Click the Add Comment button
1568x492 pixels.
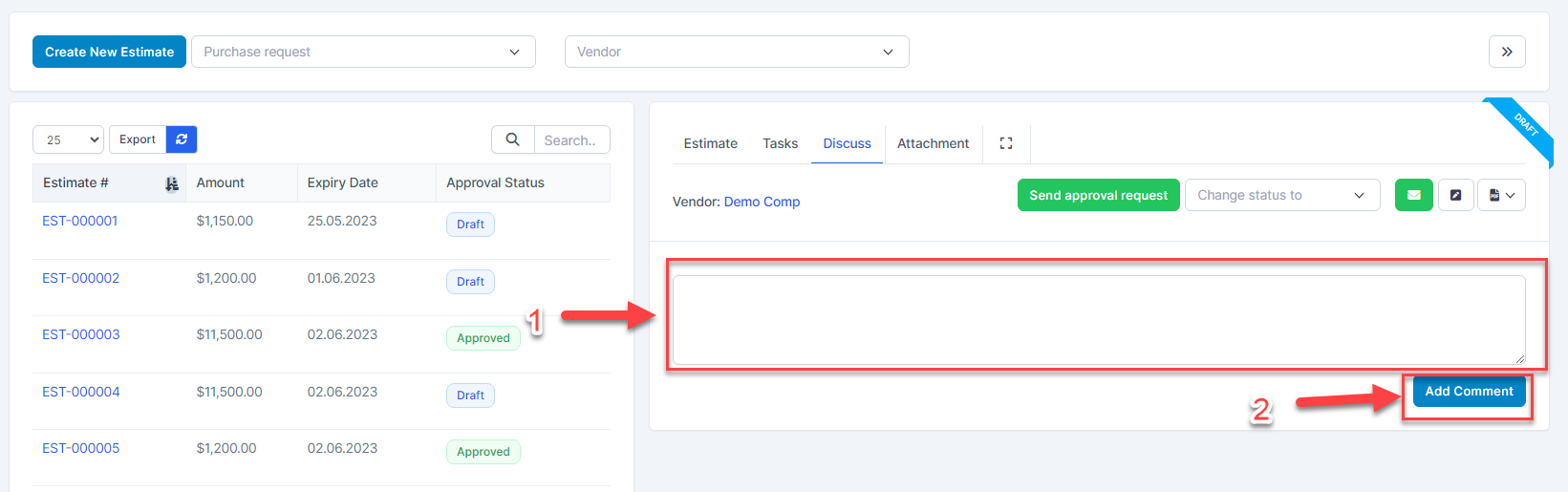tap(1469, 391)
